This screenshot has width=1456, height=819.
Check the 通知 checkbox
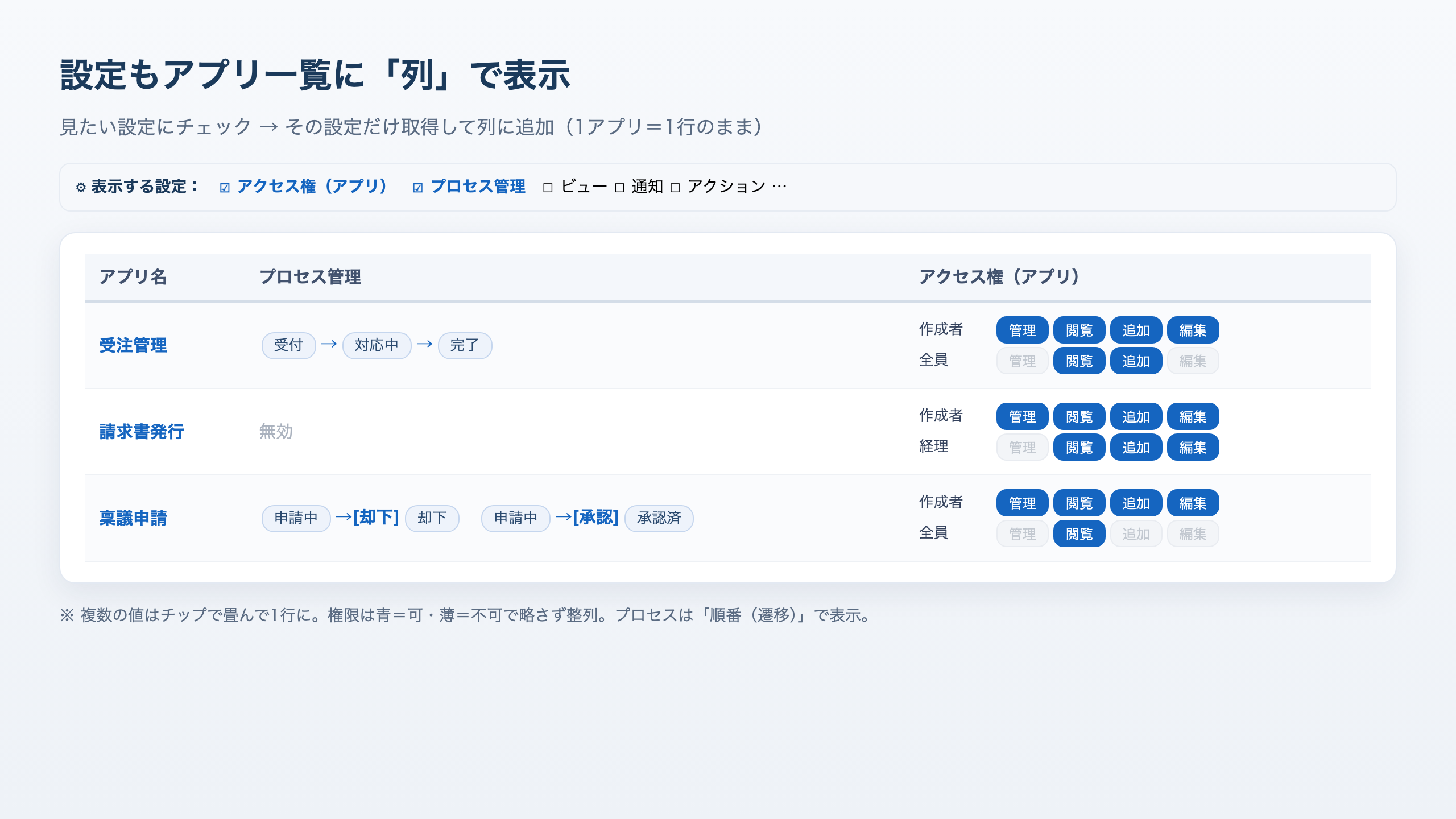(619, 188)
